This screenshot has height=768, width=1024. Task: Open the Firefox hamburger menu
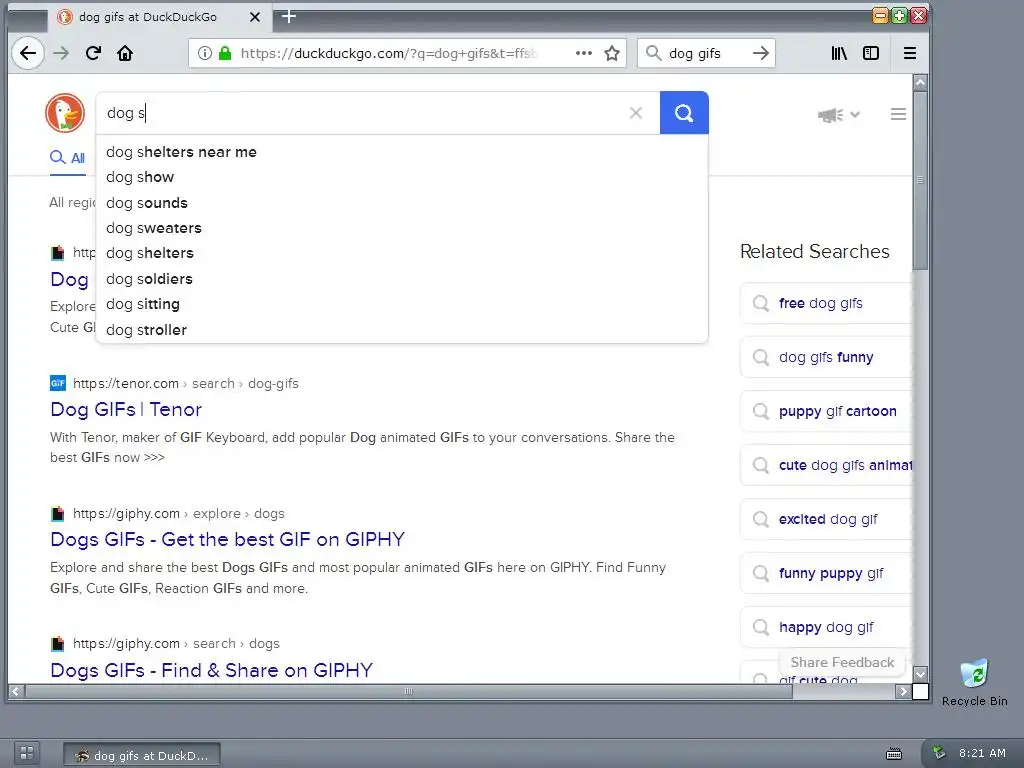910,53
